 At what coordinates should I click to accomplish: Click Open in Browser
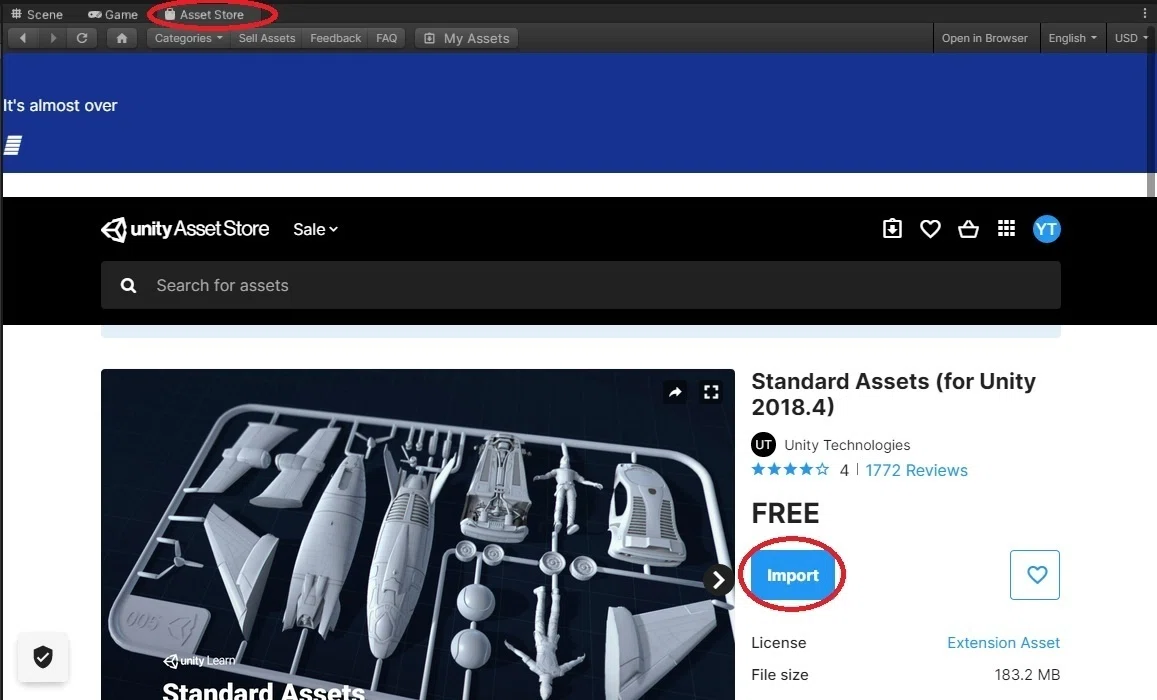pos(984,38)
